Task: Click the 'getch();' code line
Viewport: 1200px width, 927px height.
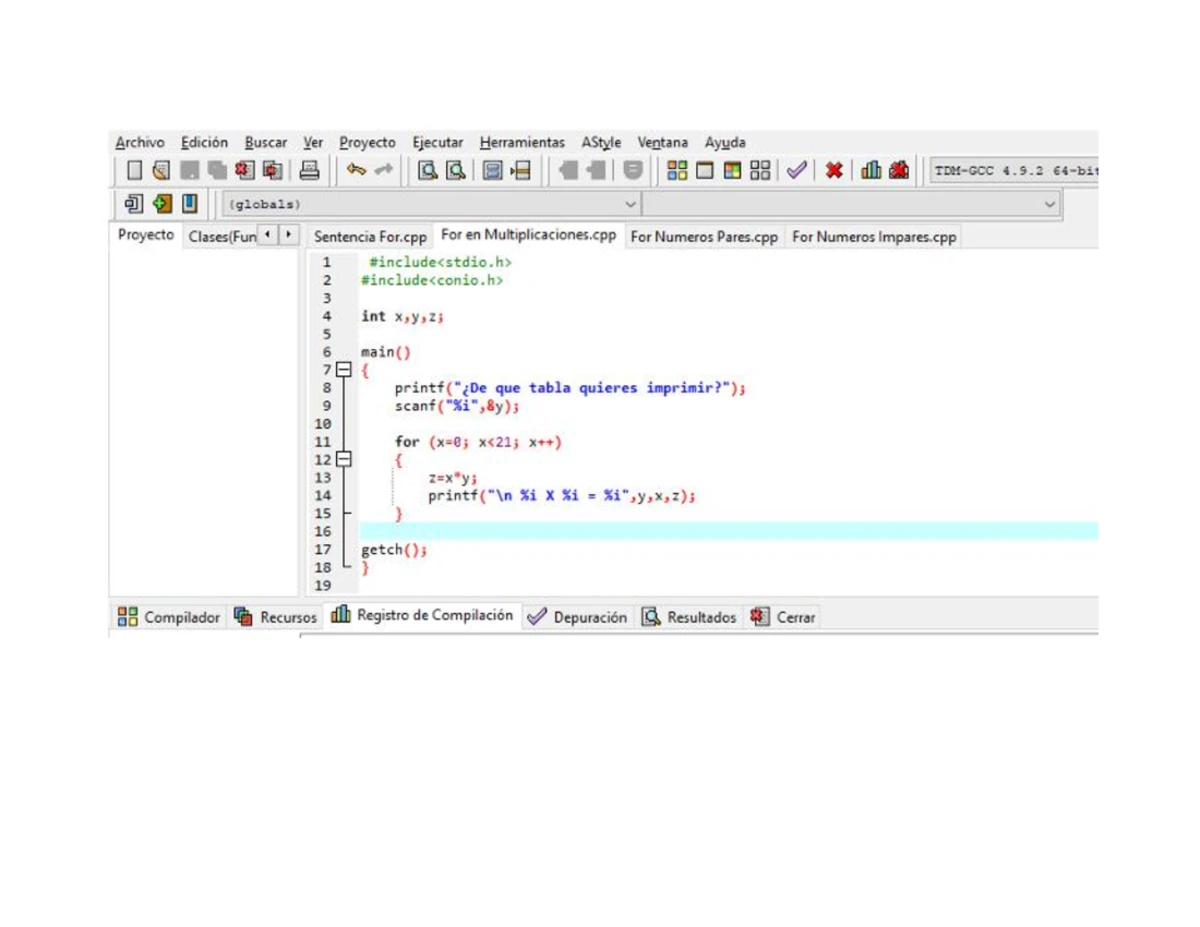Action: (394, 549)
